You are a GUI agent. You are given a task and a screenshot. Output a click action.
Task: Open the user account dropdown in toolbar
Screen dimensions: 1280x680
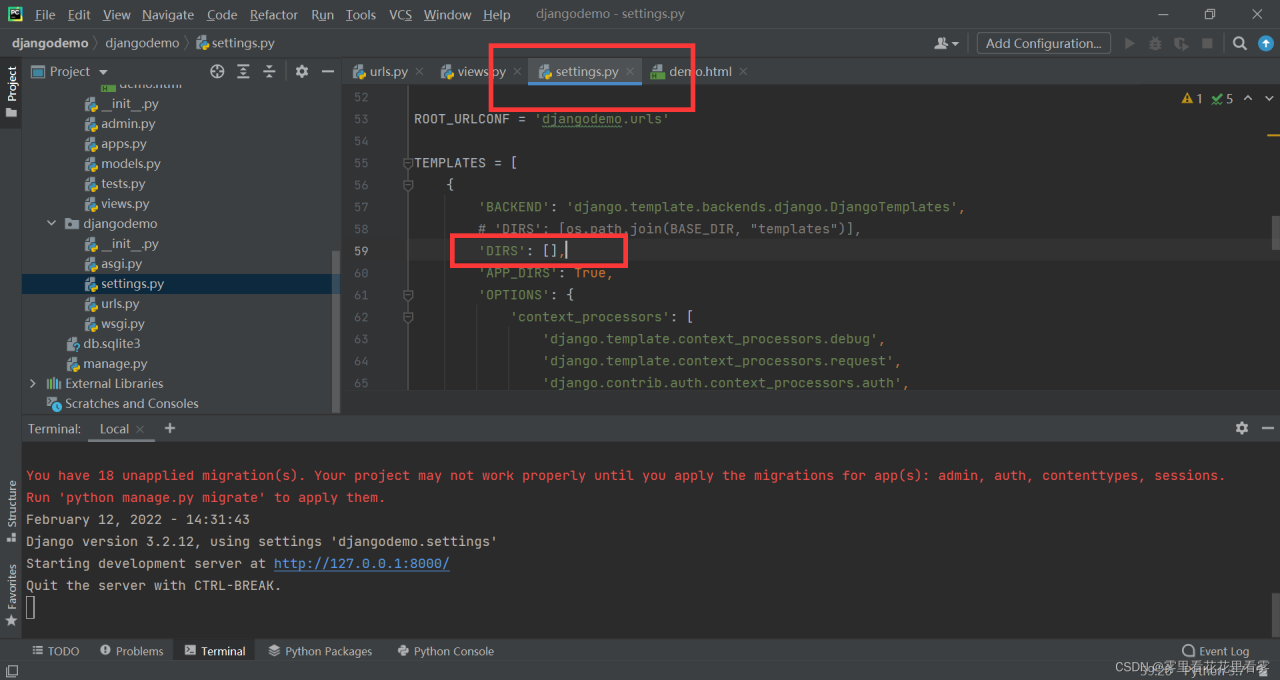click(946, 43)
